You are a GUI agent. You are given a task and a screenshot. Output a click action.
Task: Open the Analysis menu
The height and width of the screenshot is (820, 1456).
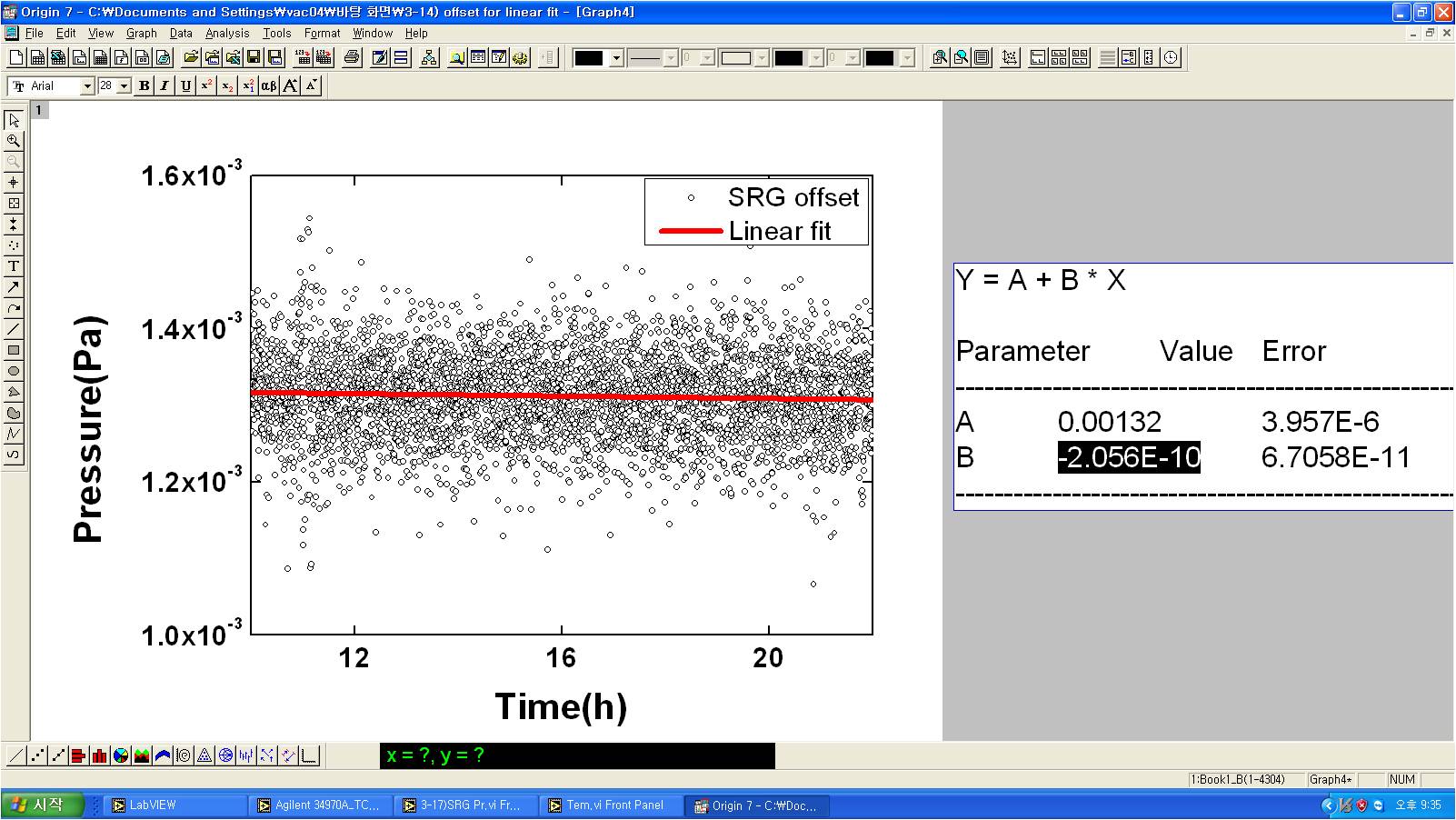tap(226, 33)
